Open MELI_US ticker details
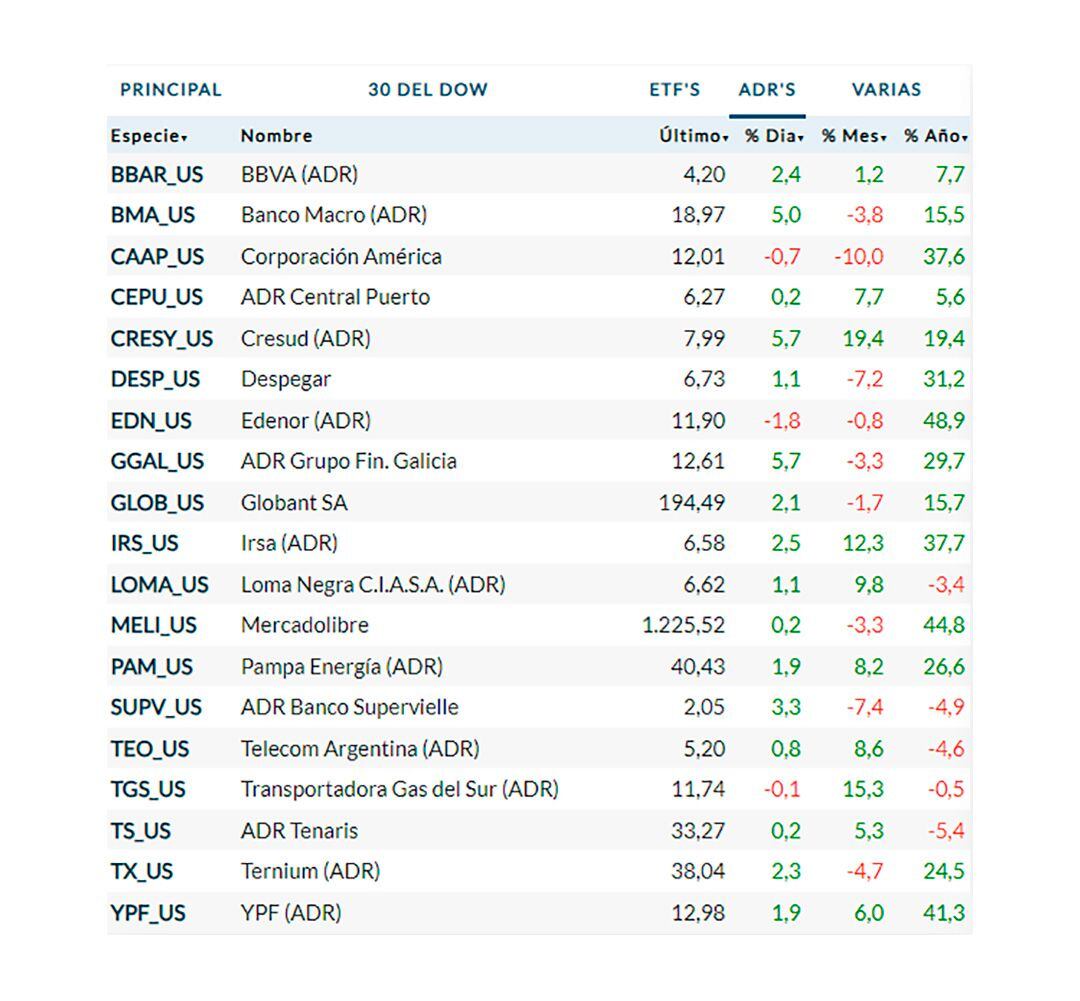The height and width of the screenshot is (1001, 1080). tap(154, 625)
